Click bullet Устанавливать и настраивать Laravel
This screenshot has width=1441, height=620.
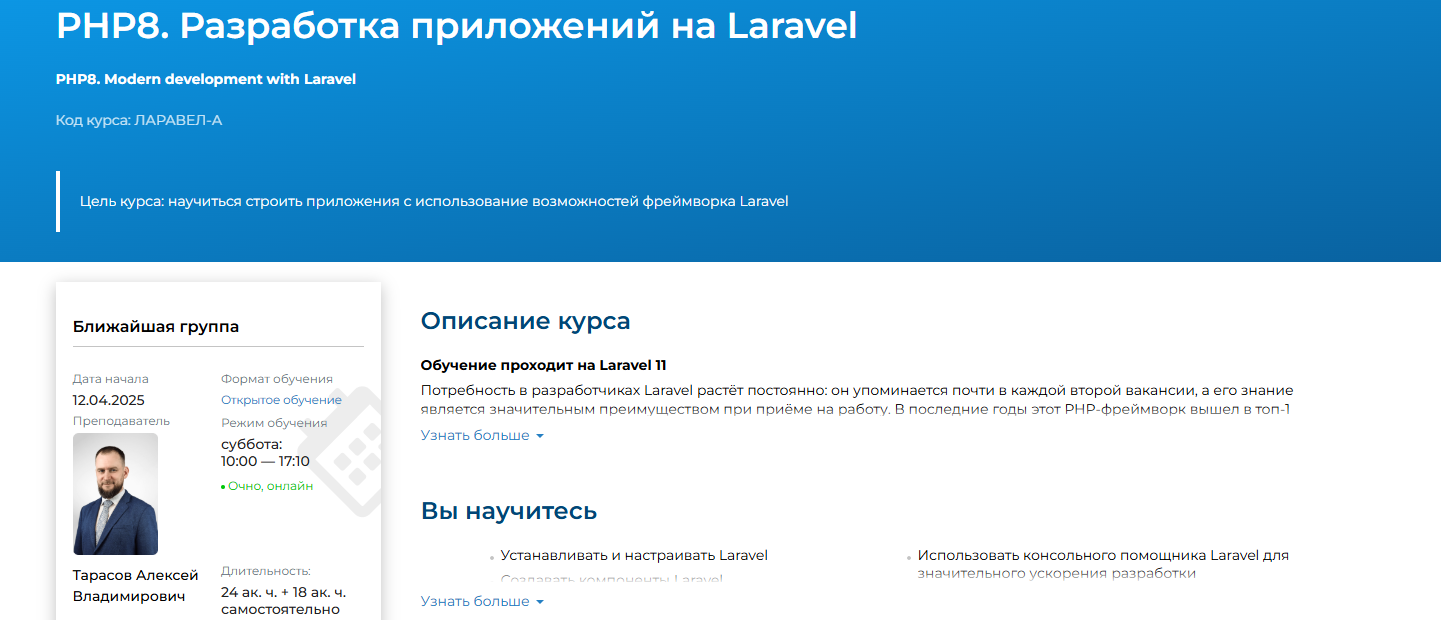(x=634, y=555)
